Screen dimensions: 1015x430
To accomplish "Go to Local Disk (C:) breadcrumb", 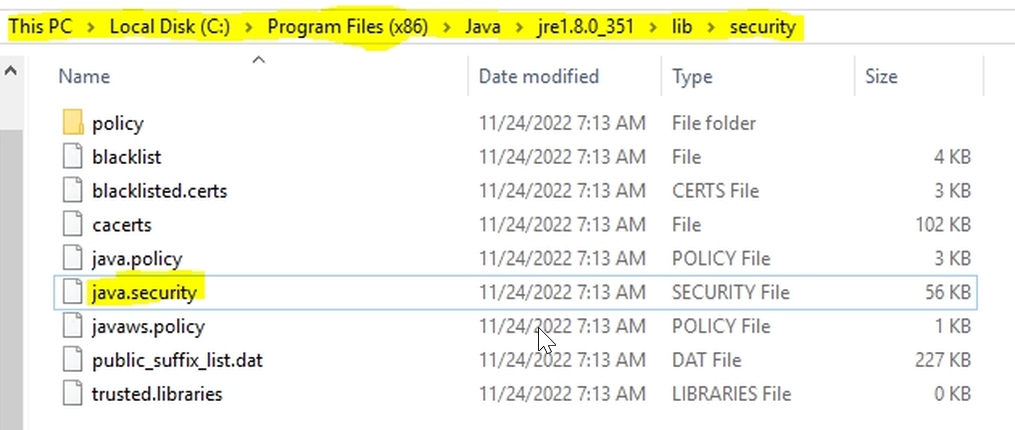I will [170, 27].
